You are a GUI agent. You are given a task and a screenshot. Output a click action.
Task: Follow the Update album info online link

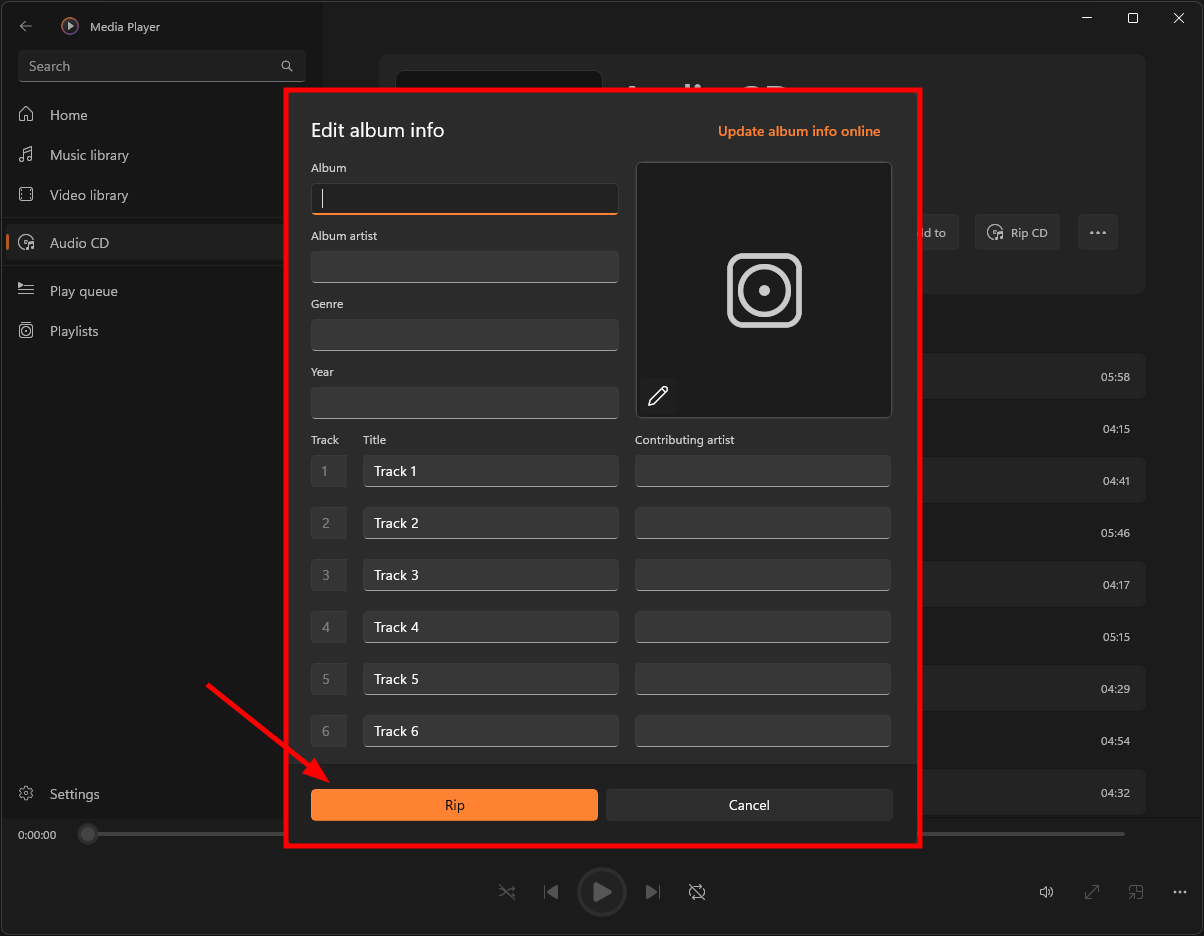[x=798, y=131]
